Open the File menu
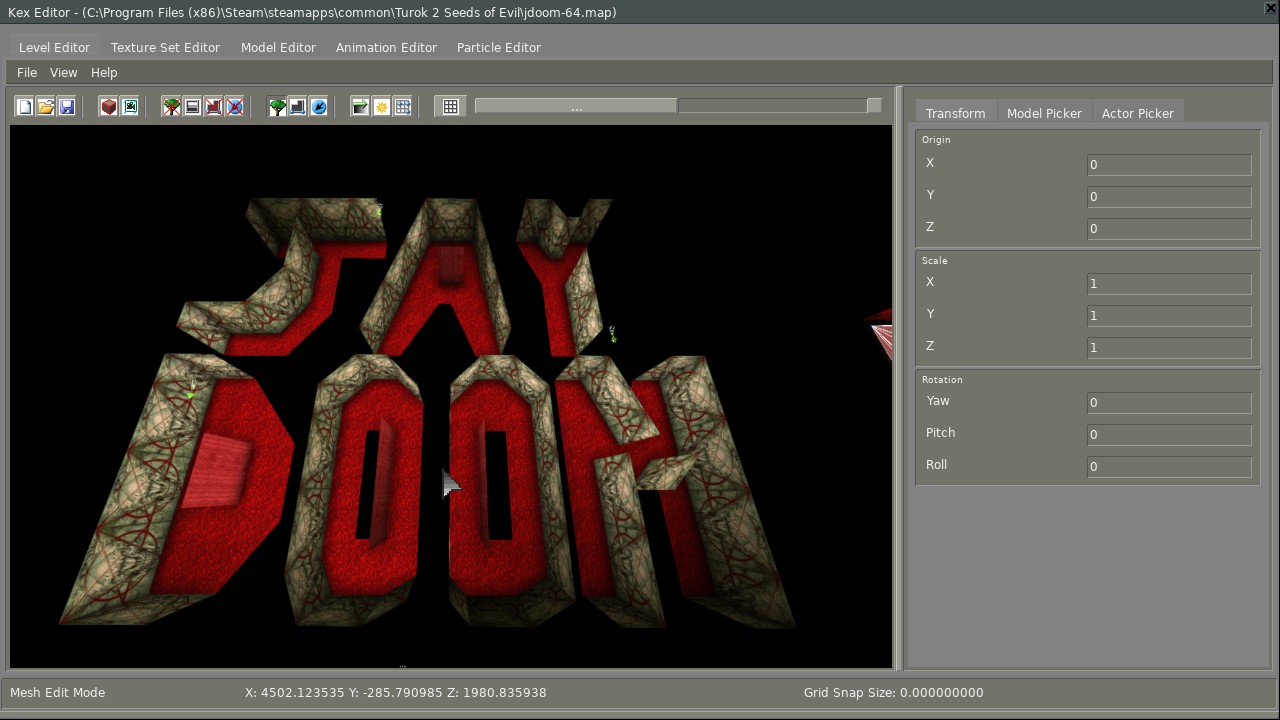Viewport: 1280px width, 720px height. coord(27,73)
